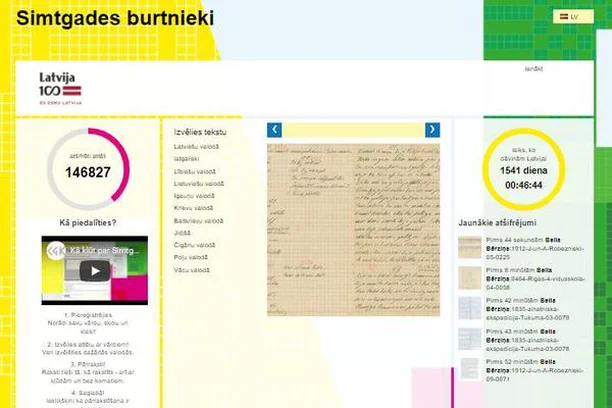Click the right blue arrow above manuscript
Image resolution: width=612 pixels, height=408 pixels.
pos(432,130)
